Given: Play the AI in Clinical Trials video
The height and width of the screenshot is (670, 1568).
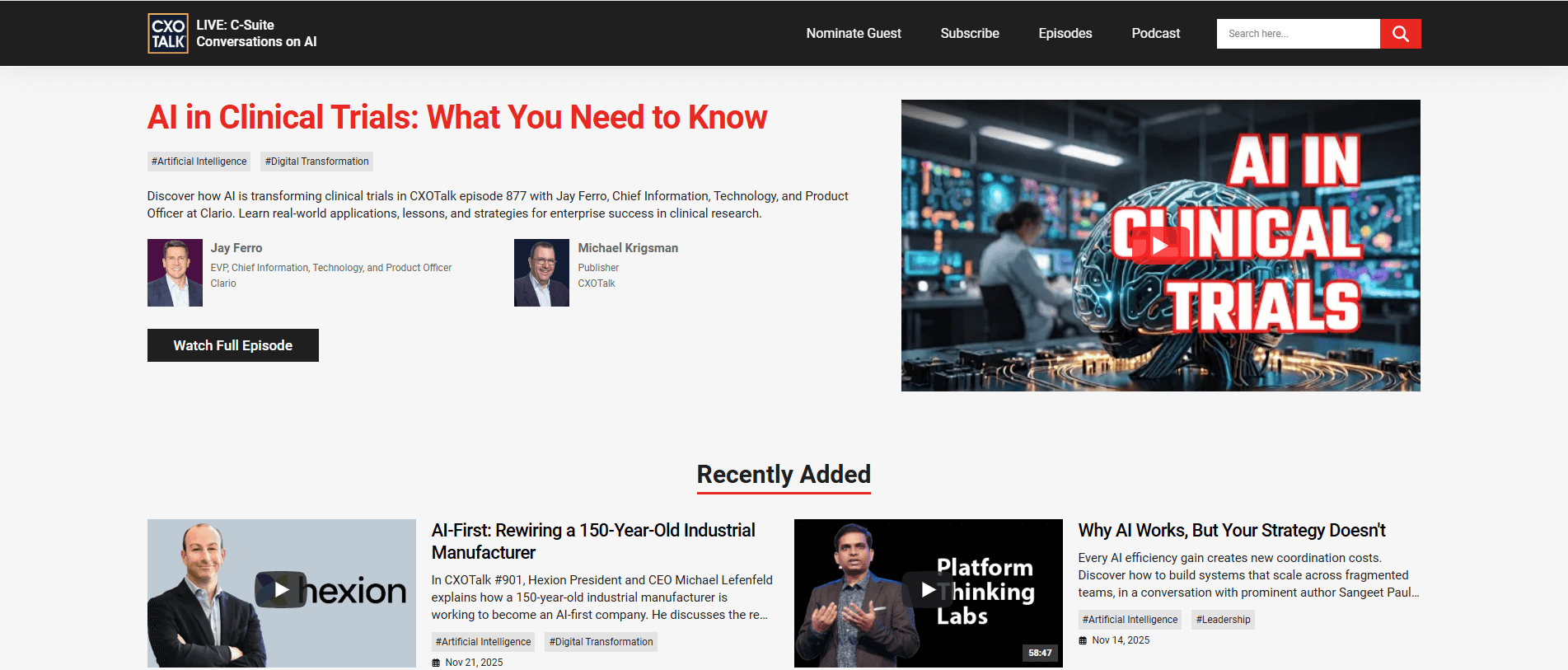Looking at the screenshot, I should click(x=1159, y=246).
